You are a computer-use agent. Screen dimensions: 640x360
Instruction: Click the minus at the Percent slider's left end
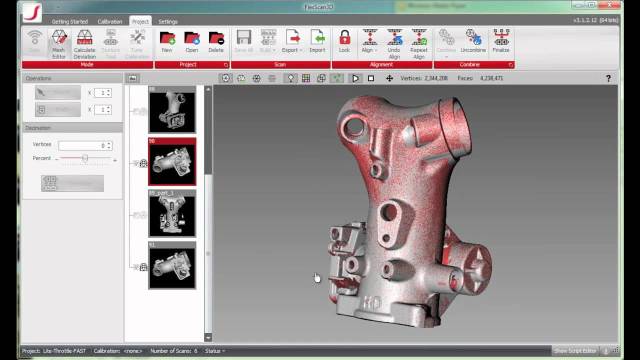(57, 159)
